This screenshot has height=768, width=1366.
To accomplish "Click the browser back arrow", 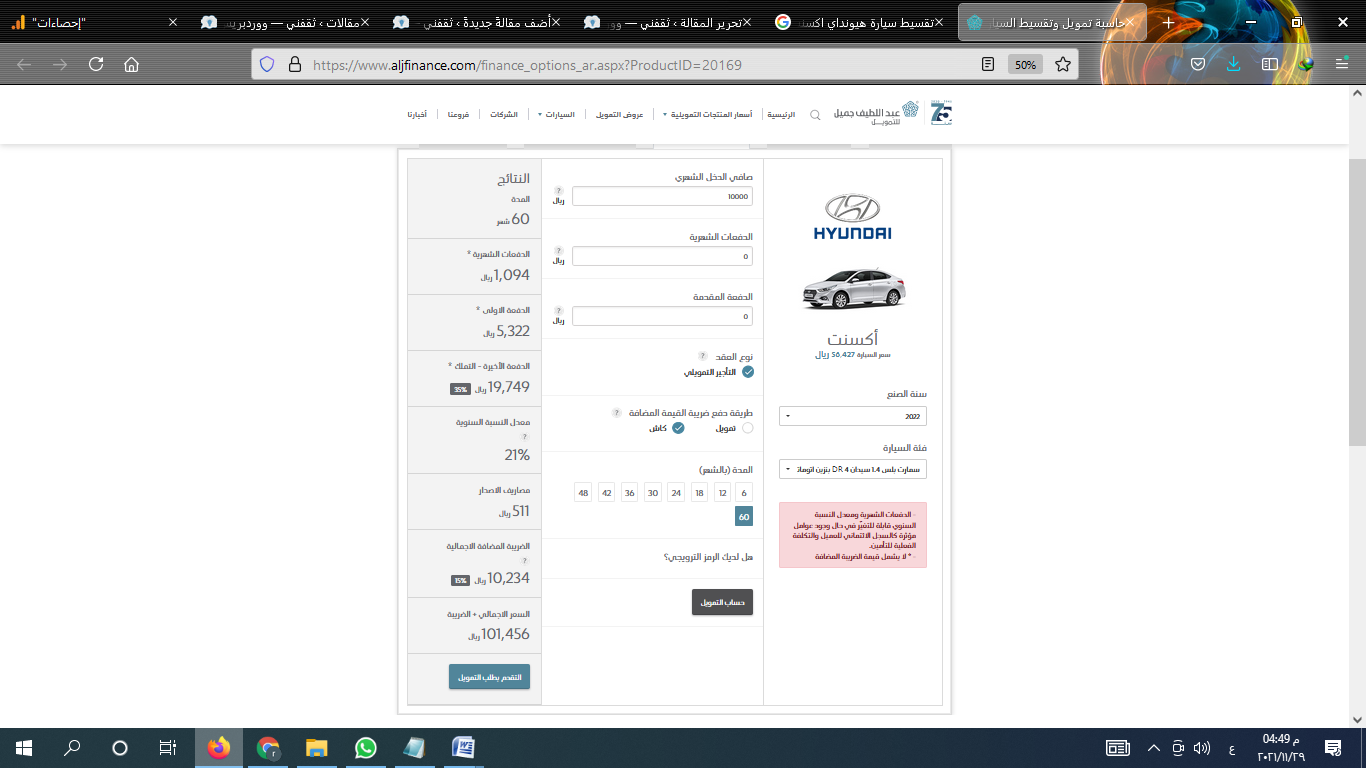I will pos(24,64).
